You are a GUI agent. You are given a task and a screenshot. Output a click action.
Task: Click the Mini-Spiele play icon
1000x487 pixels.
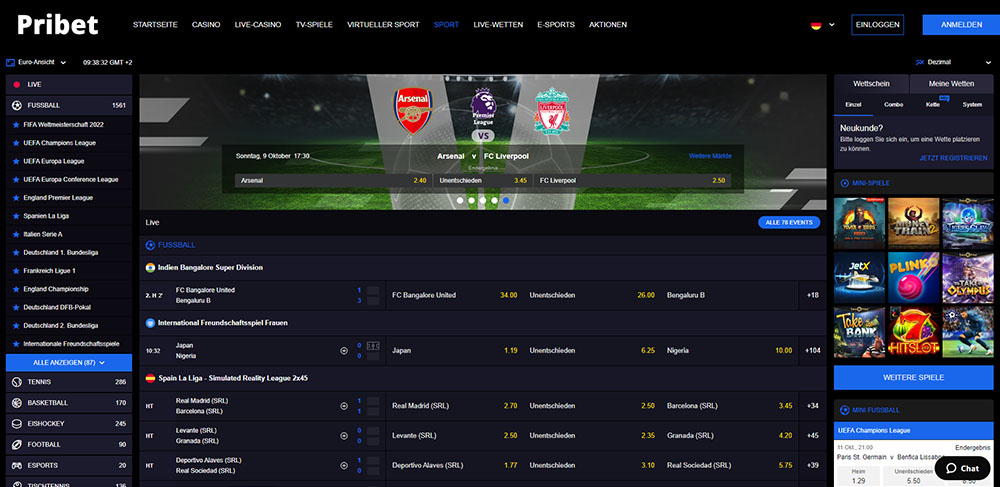(844, 183)
